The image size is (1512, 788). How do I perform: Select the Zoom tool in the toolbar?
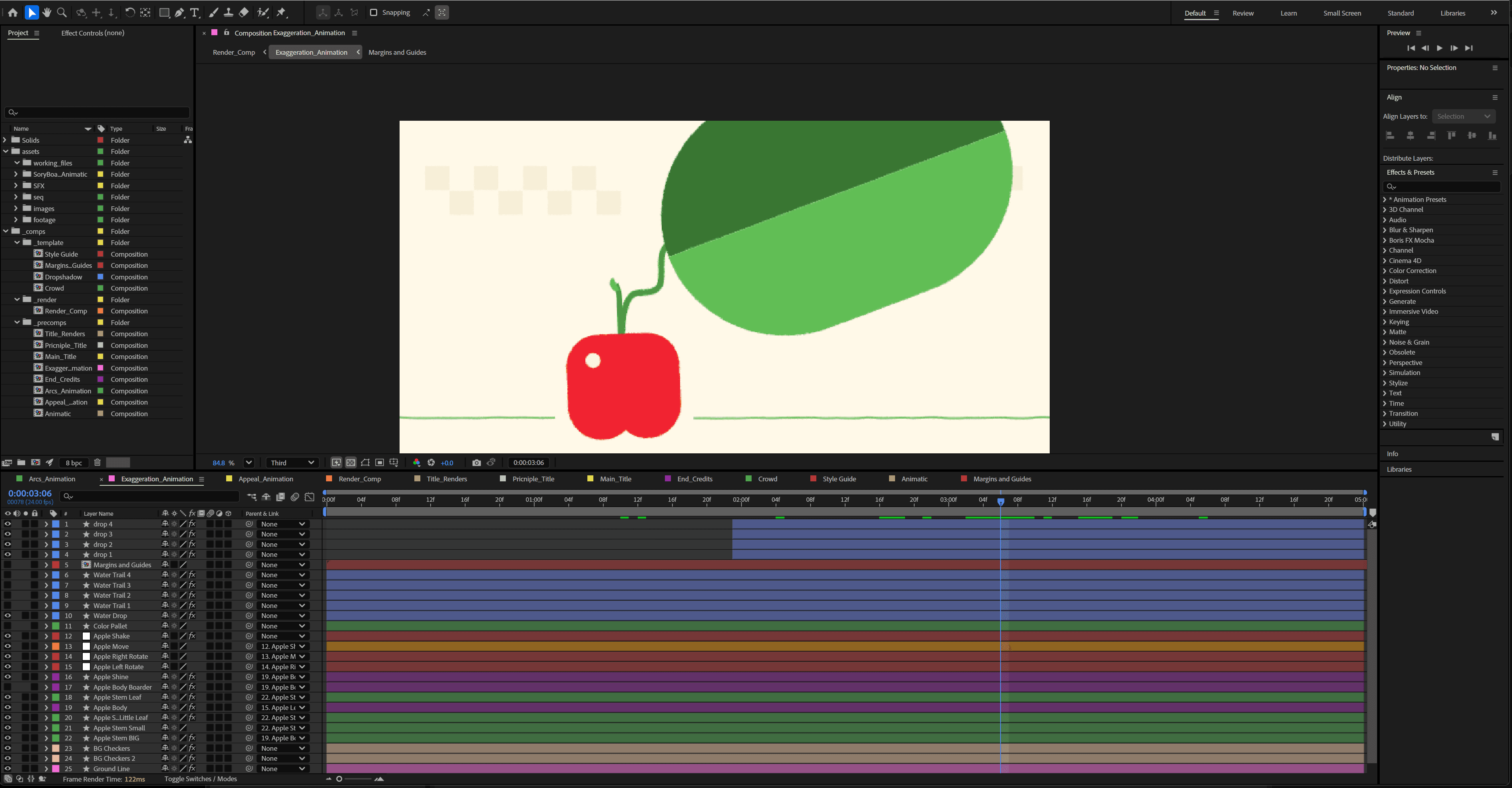pyautogui.click(x=62, y=12)
